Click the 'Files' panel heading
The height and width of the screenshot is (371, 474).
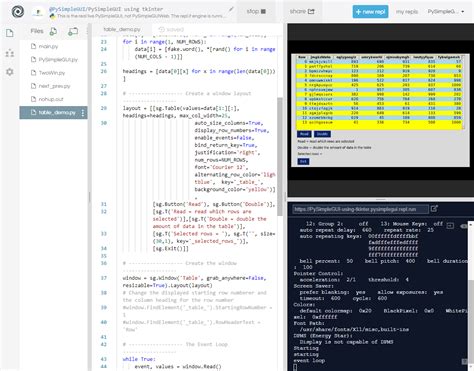coord(37,31)
